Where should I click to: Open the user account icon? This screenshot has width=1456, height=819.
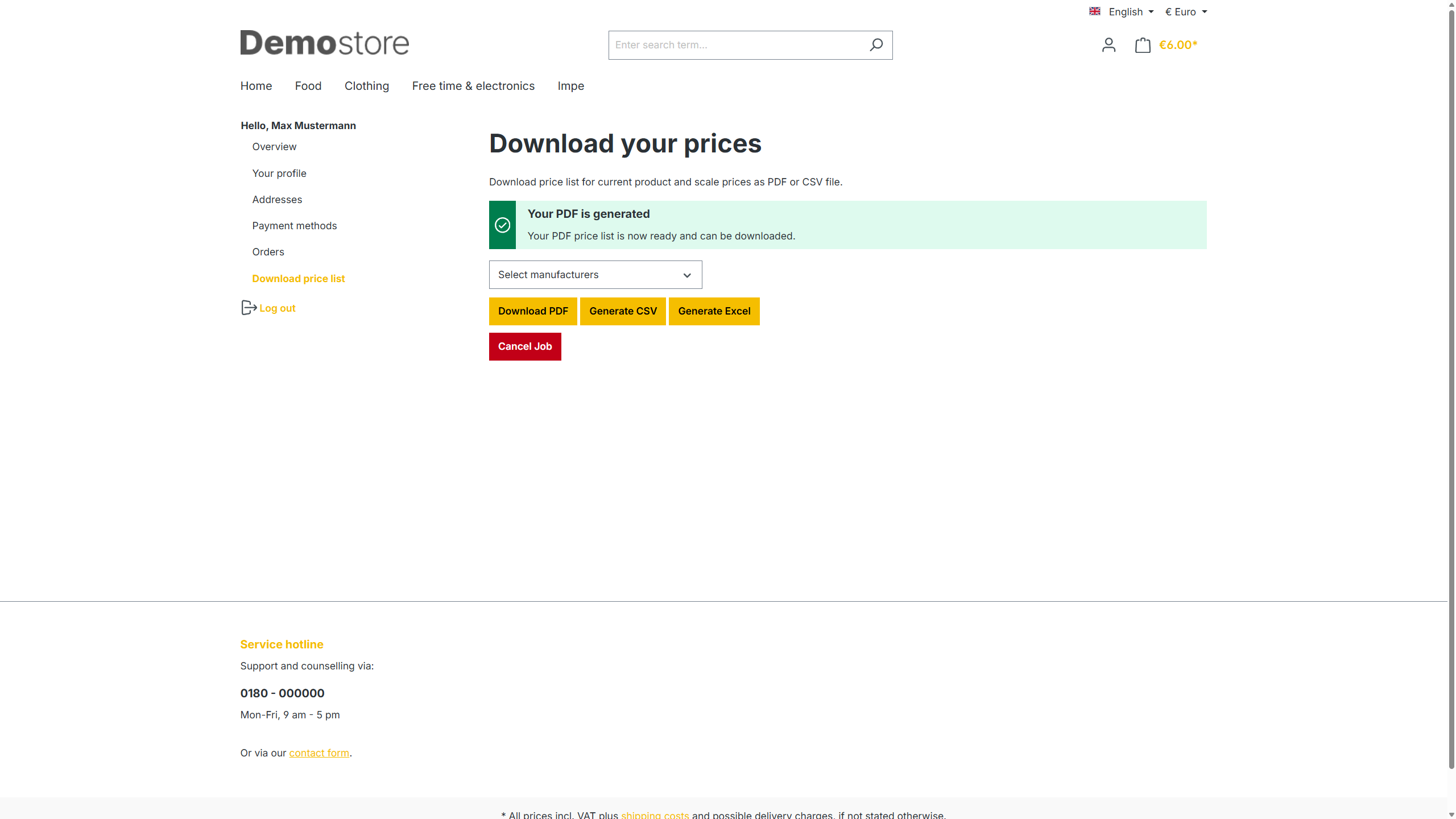[1108, 45]
